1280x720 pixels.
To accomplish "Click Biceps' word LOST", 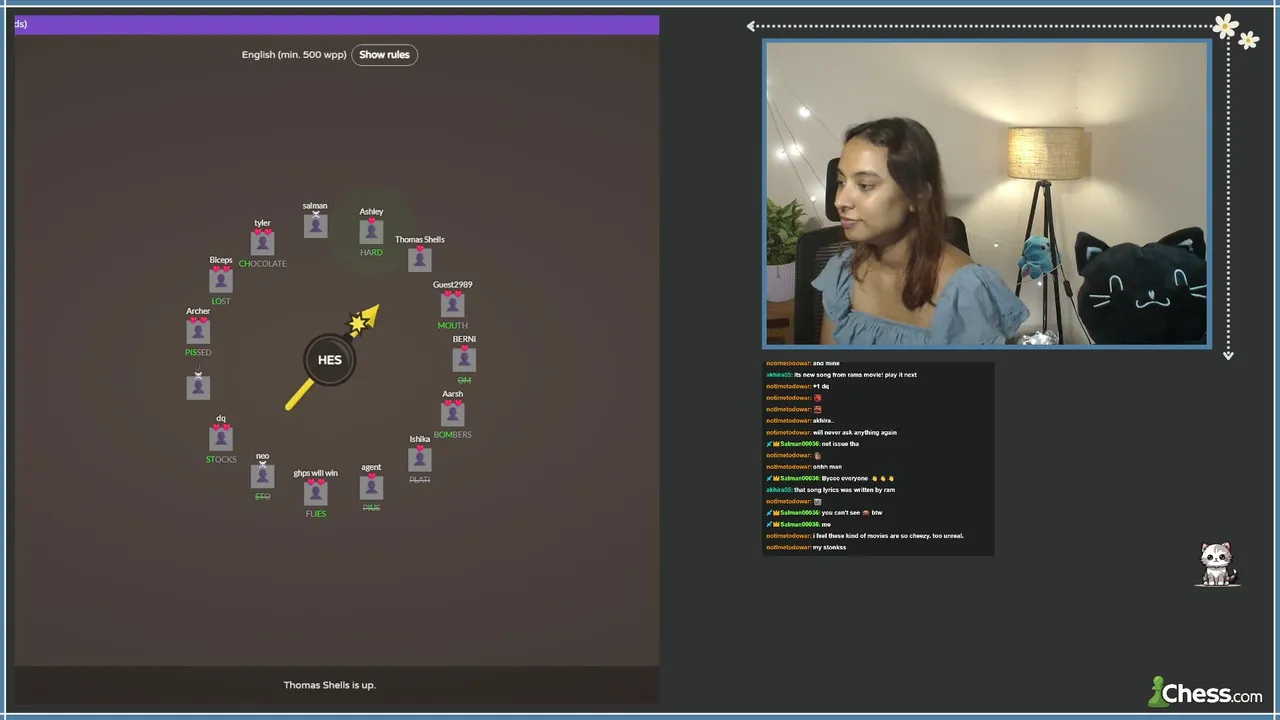I will pos(221,301).
